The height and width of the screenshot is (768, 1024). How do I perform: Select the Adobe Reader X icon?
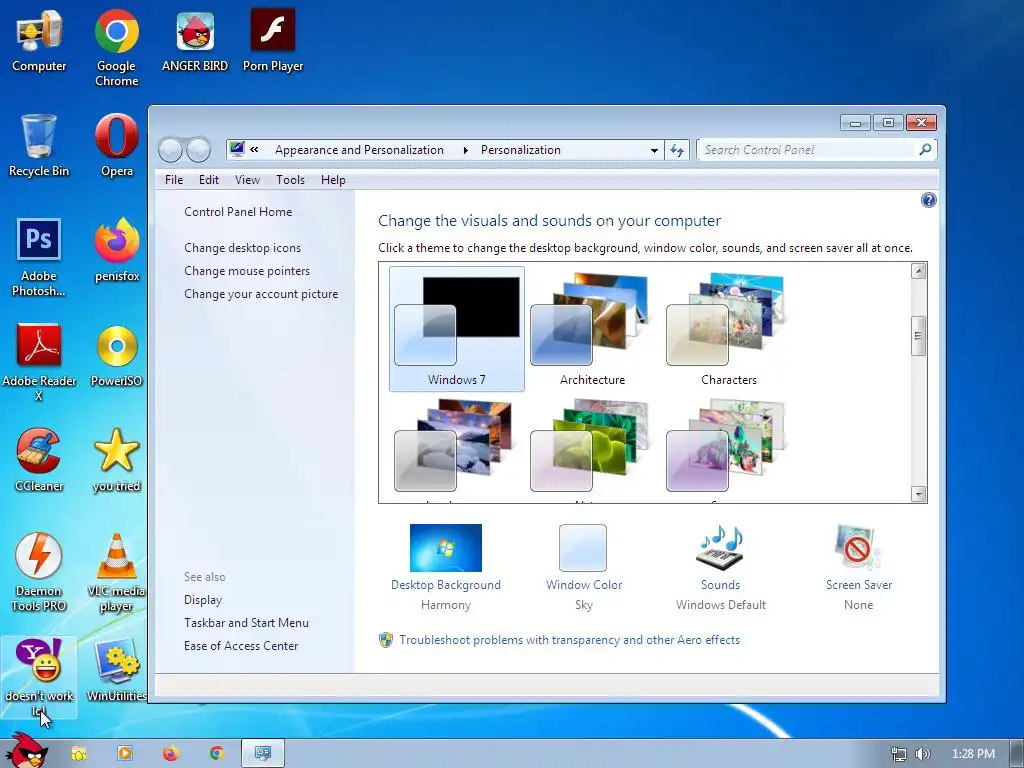(x=39, y=362)
